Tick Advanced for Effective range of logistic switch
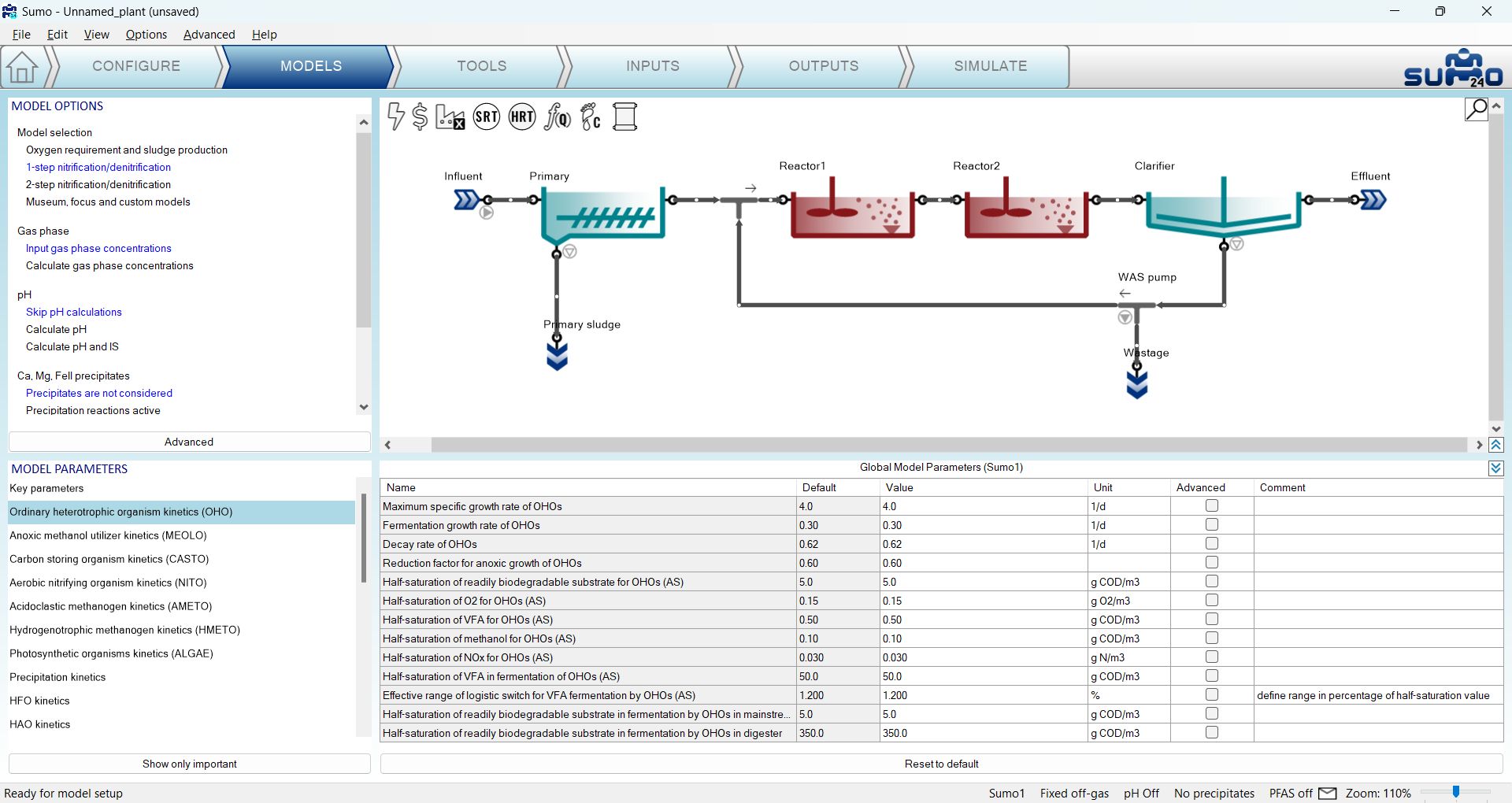The width and height of the screenshot is (1512, 803). (x=1212, y=695)
